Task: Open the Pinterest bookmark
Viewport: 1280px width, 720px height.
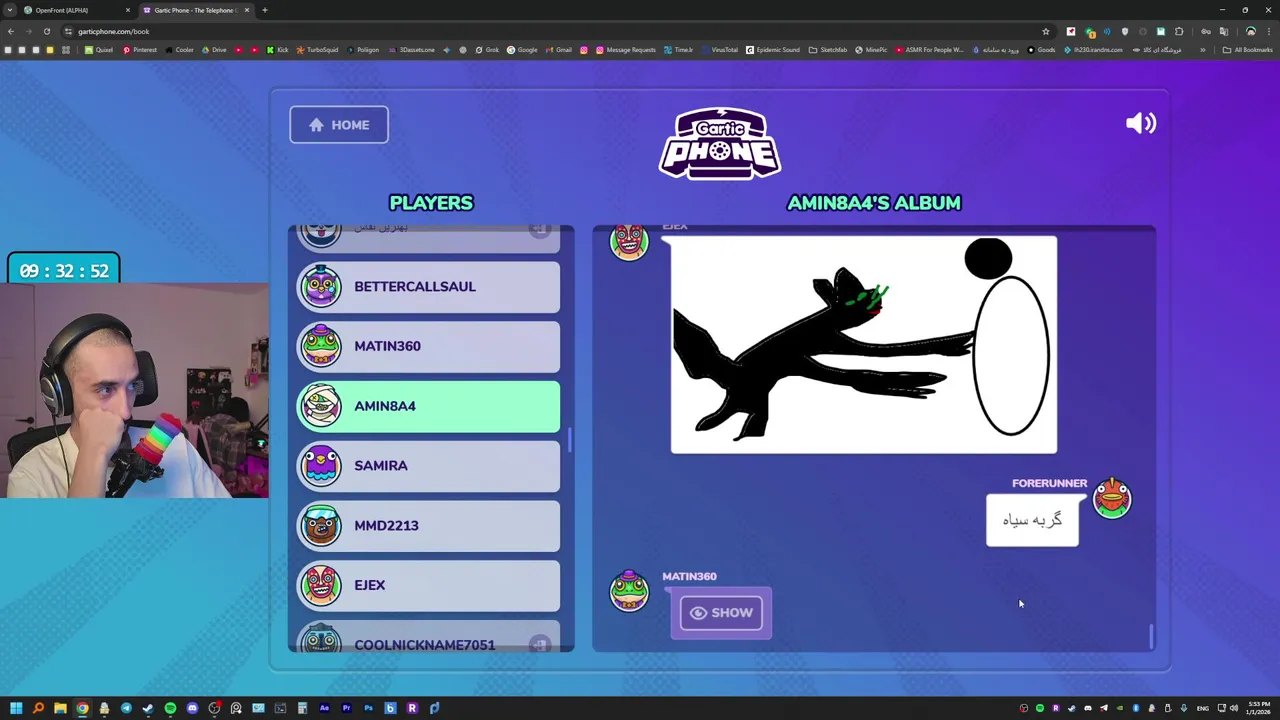Action: [x=140, y=50]
